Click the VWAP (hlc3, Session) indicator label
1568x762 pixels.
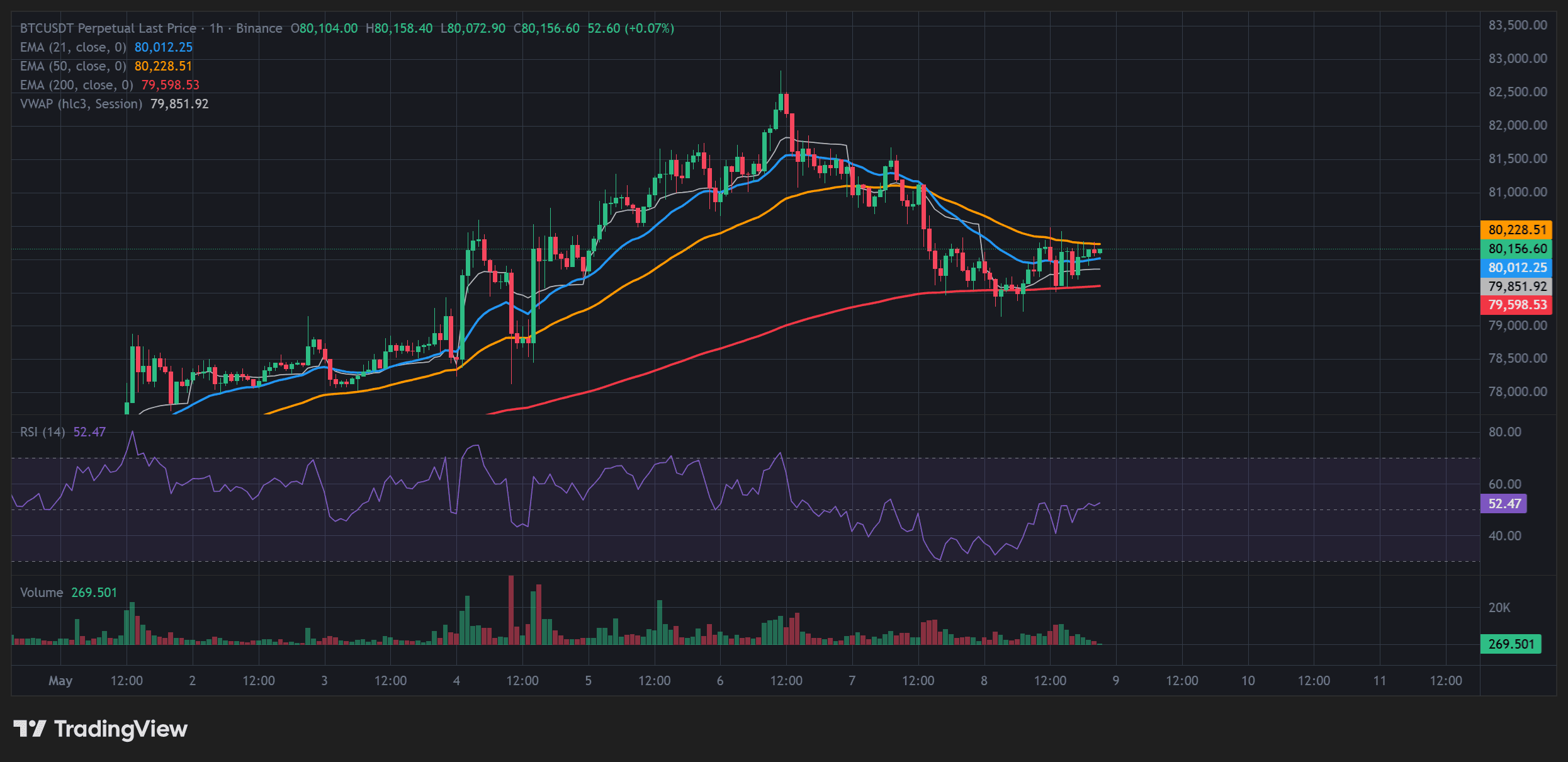81,104
